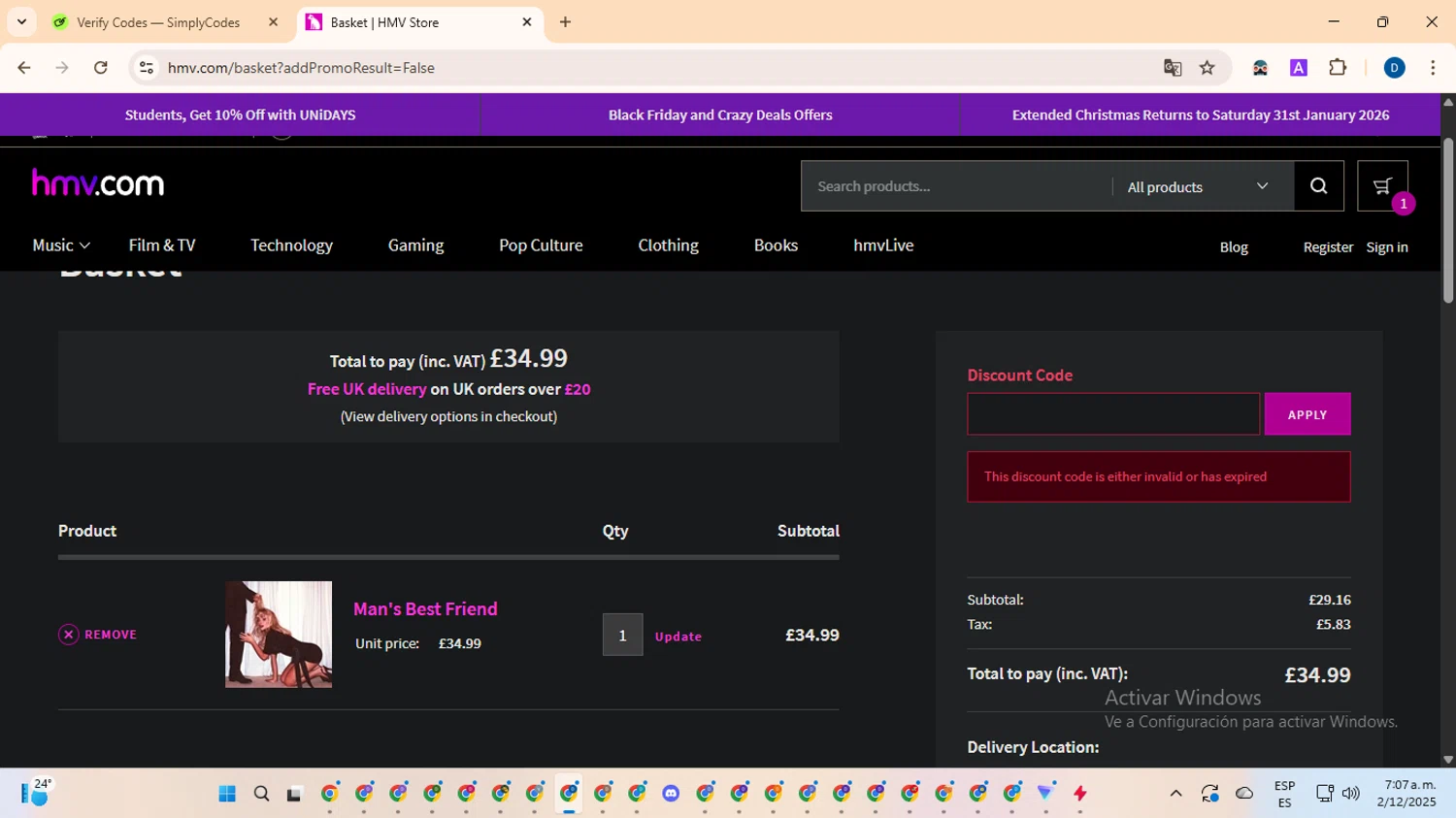This screenshot has height=818, width=1456.
Task: Reload the page
Action: (100, 68)
